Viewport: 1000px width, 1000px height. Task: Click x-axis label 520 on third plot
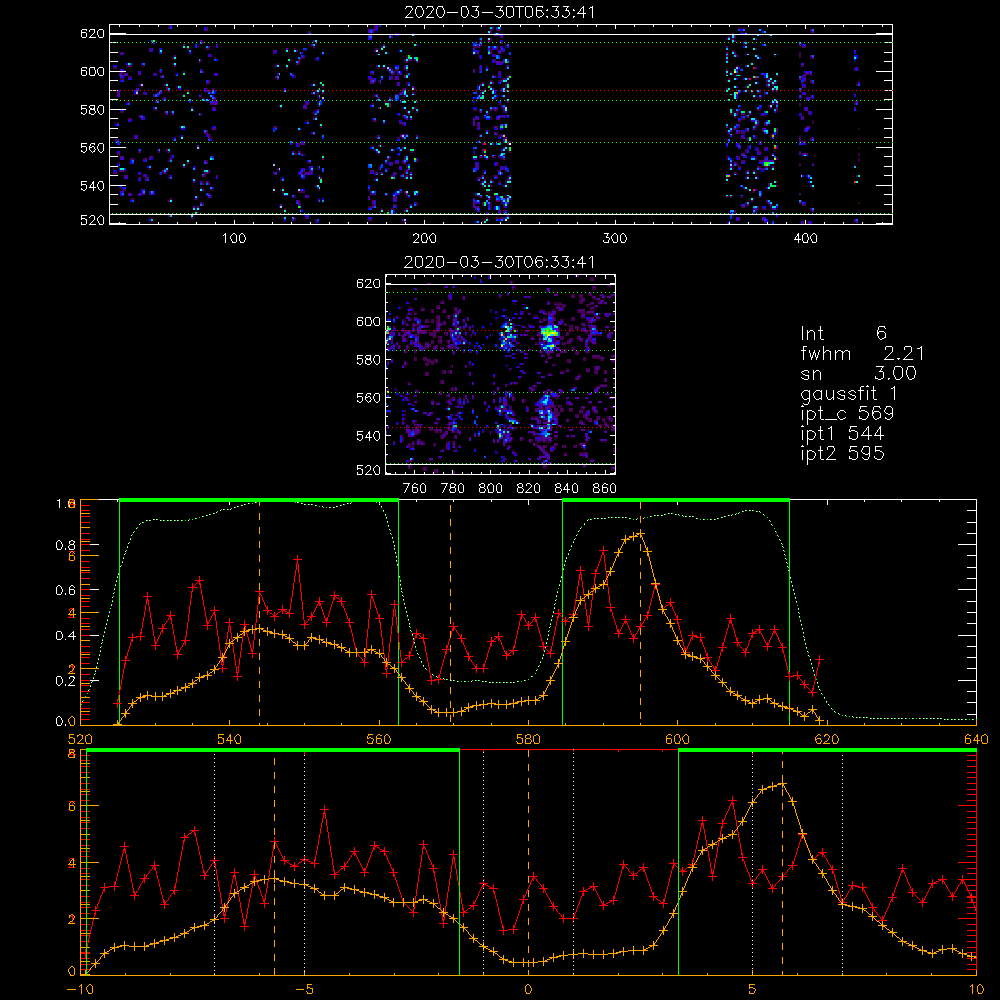[x=80, y=739]
